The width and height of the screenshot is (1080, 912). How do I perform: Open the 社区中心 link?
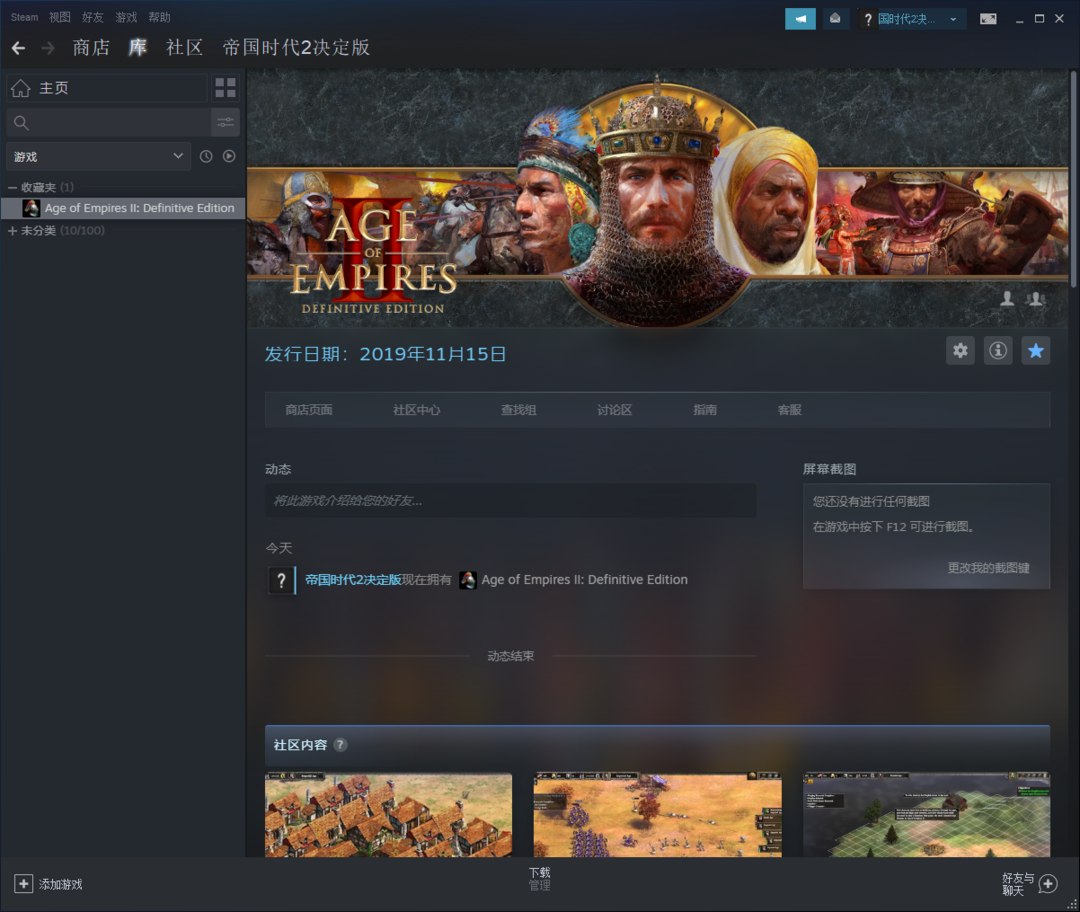416,410
